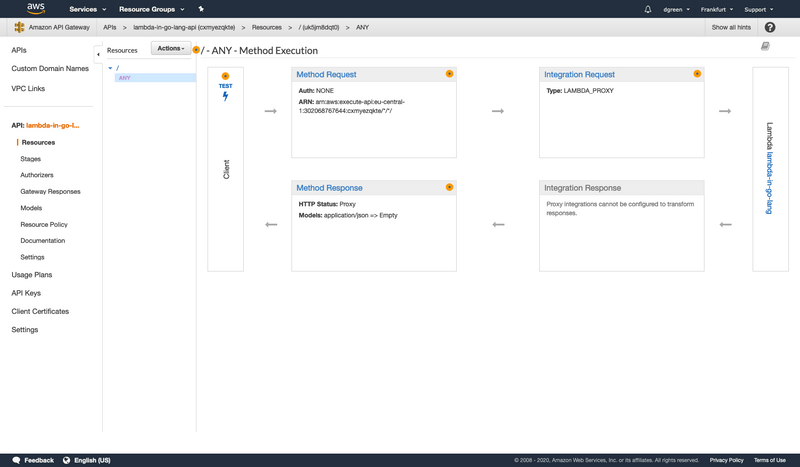Click the AWS logo
This screenshot has width=800, height=467.
click(x=36, y=8)
